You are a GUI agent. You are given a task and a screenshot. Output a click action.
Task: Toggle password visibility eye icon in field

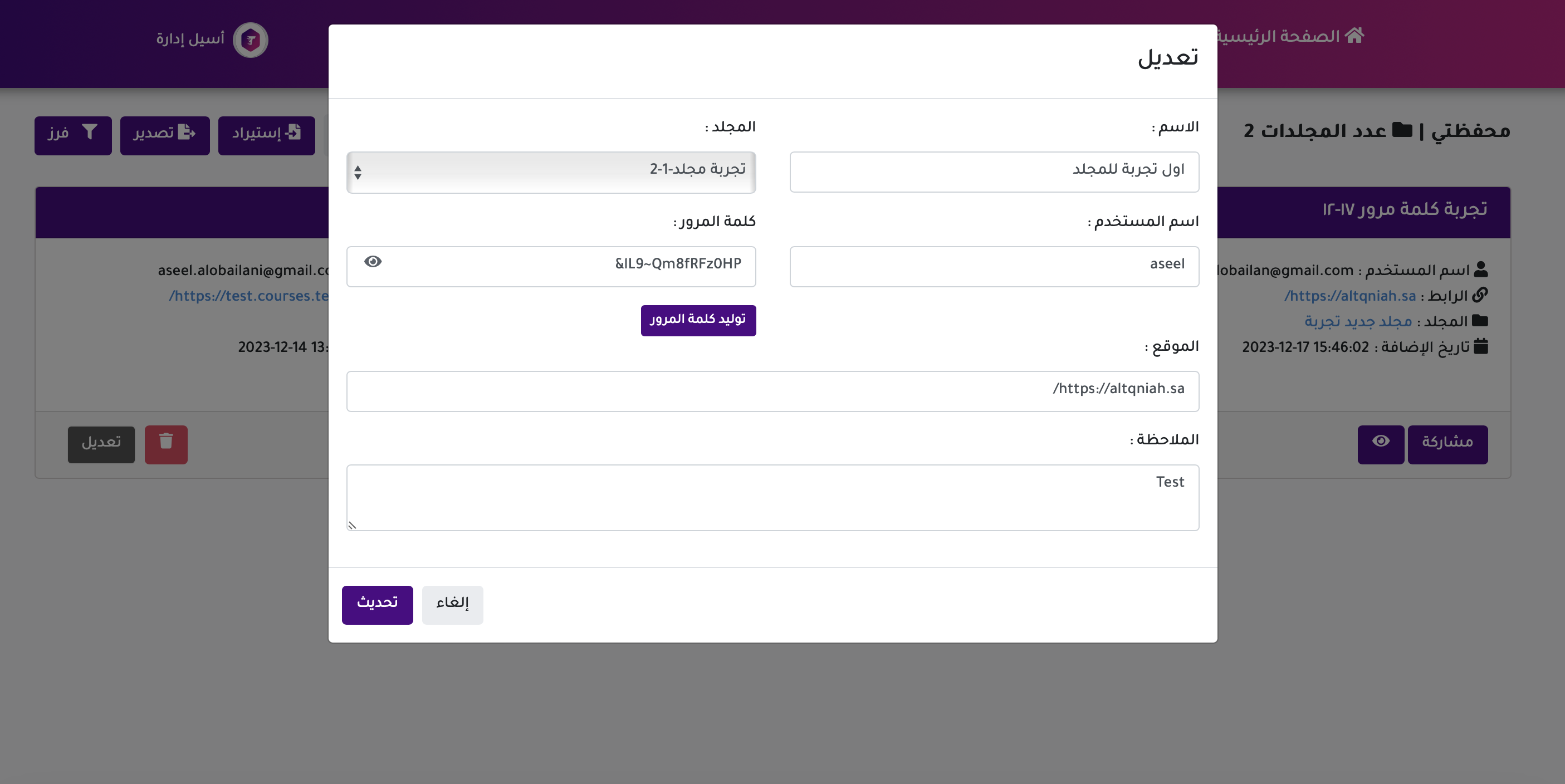[x=373, y=262]
